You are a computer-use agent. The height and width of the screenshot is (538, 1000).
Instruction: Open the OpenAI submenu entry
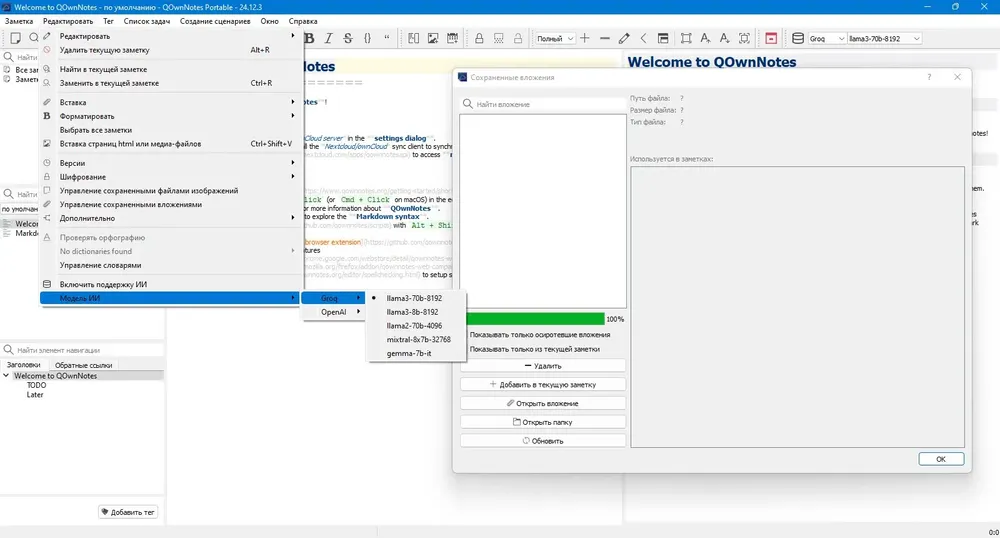click(334, 312)
